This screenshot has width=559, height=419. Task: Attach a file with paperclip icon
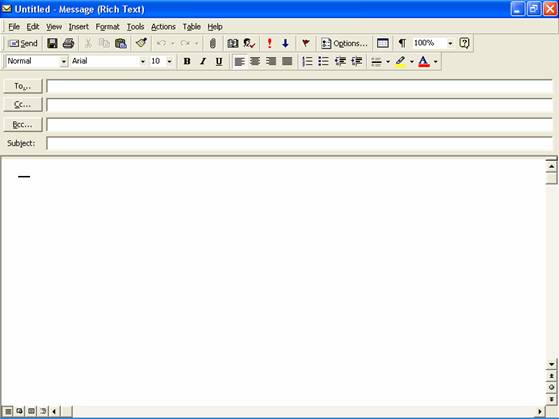[x=213, y=44]
